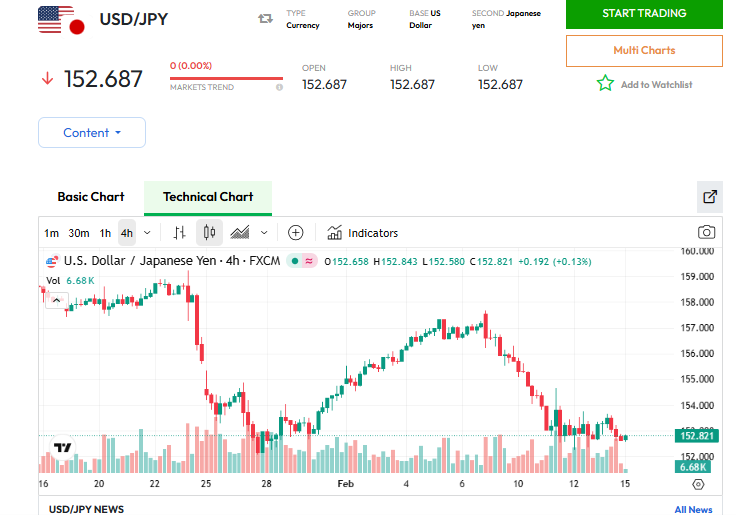Take a chart snapshot with camera icon
Screen dimensions: 736x515
(x=707, y=233)
